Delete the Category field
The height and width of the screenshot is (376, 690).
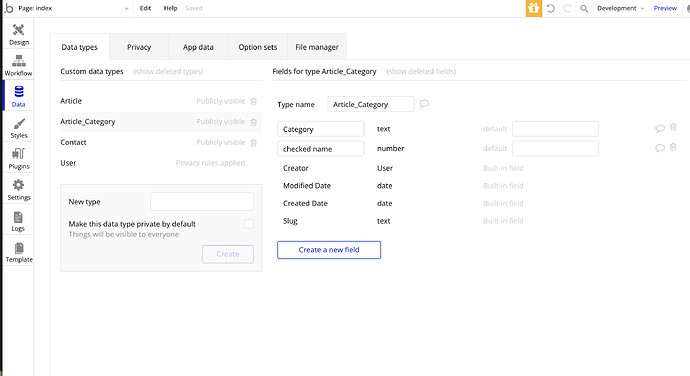(x=673, y=127)
